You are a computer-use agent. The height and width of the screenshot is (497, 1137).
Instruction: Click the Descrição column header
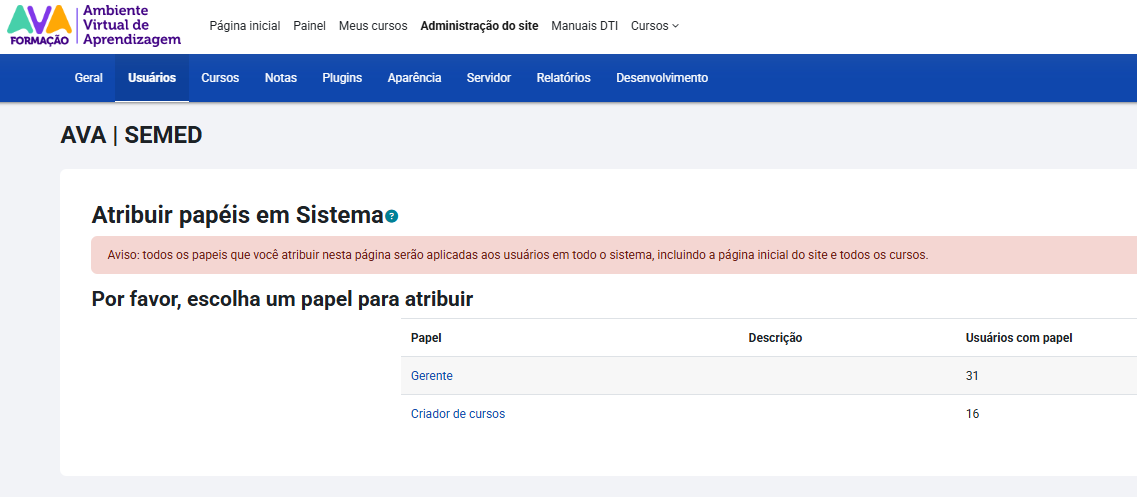775,337
